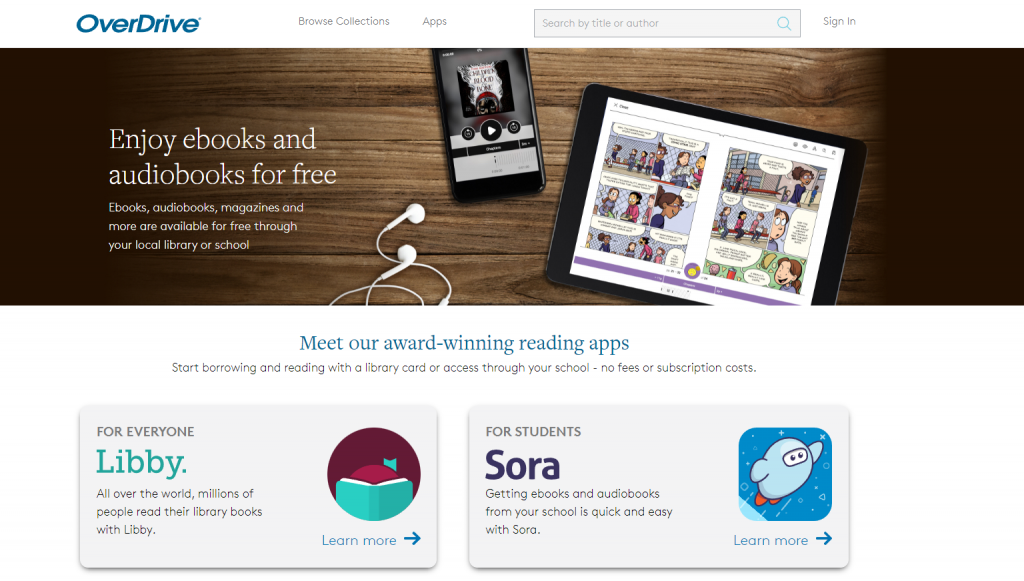Click the skip-forward icon on the phone image
The height and width of the screenshot is (581, 1024).
pyautogui.click(x=514, y=127)
